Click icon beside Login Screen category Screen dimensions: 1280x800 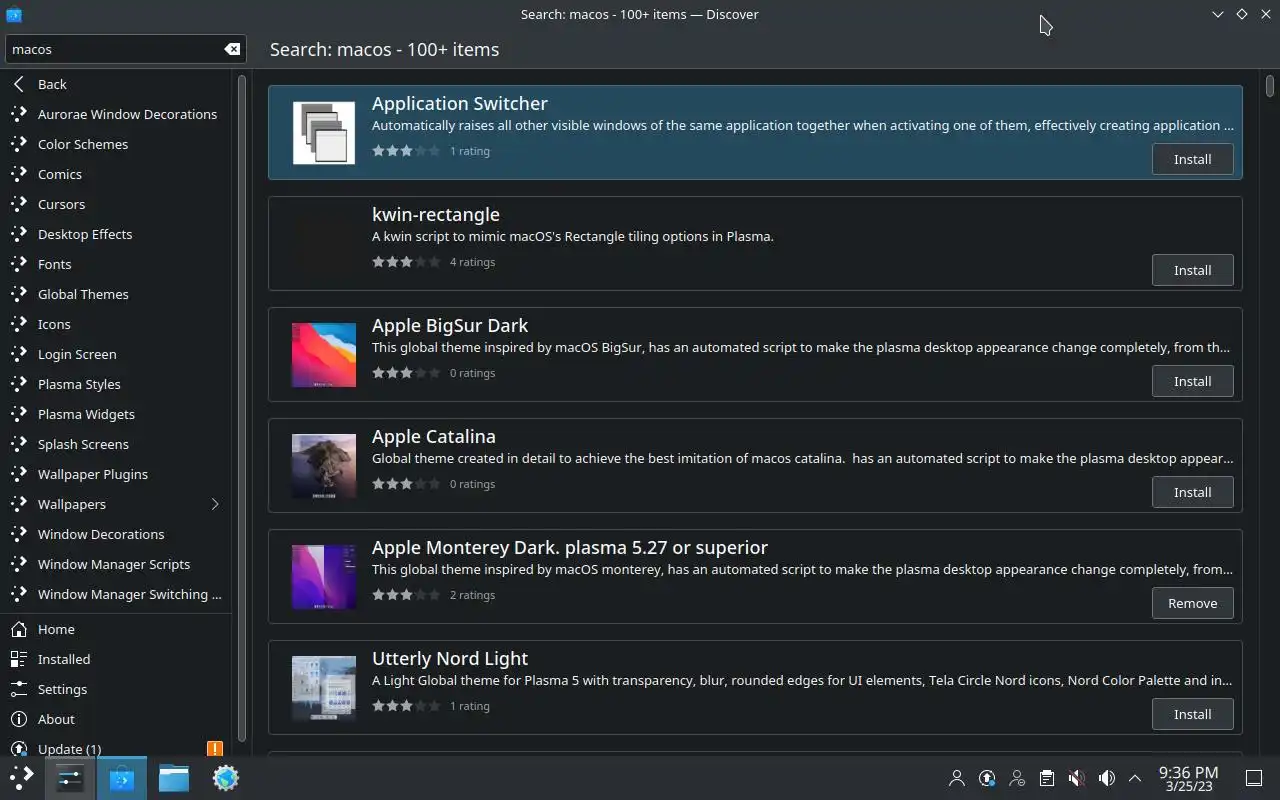click(19, 354)
